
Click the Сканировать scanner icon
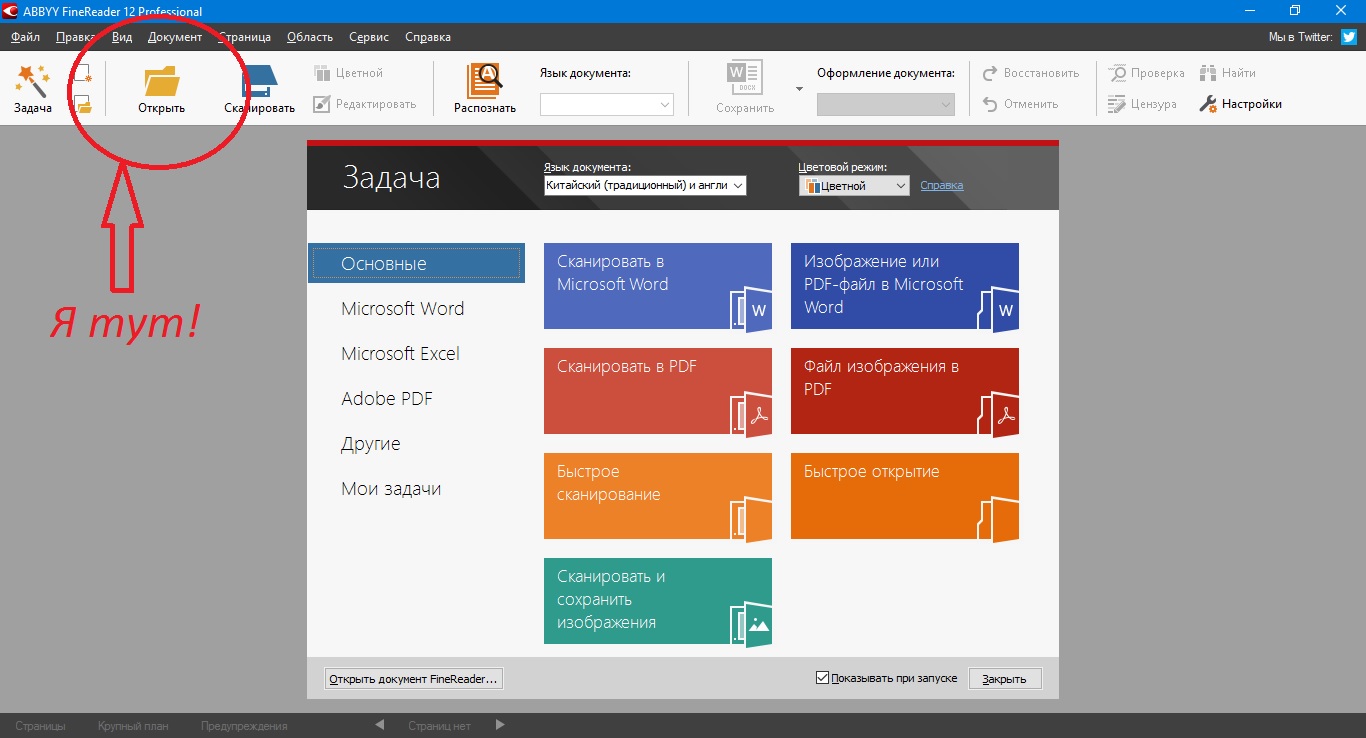pyautogui.click(x=259, y=81)
